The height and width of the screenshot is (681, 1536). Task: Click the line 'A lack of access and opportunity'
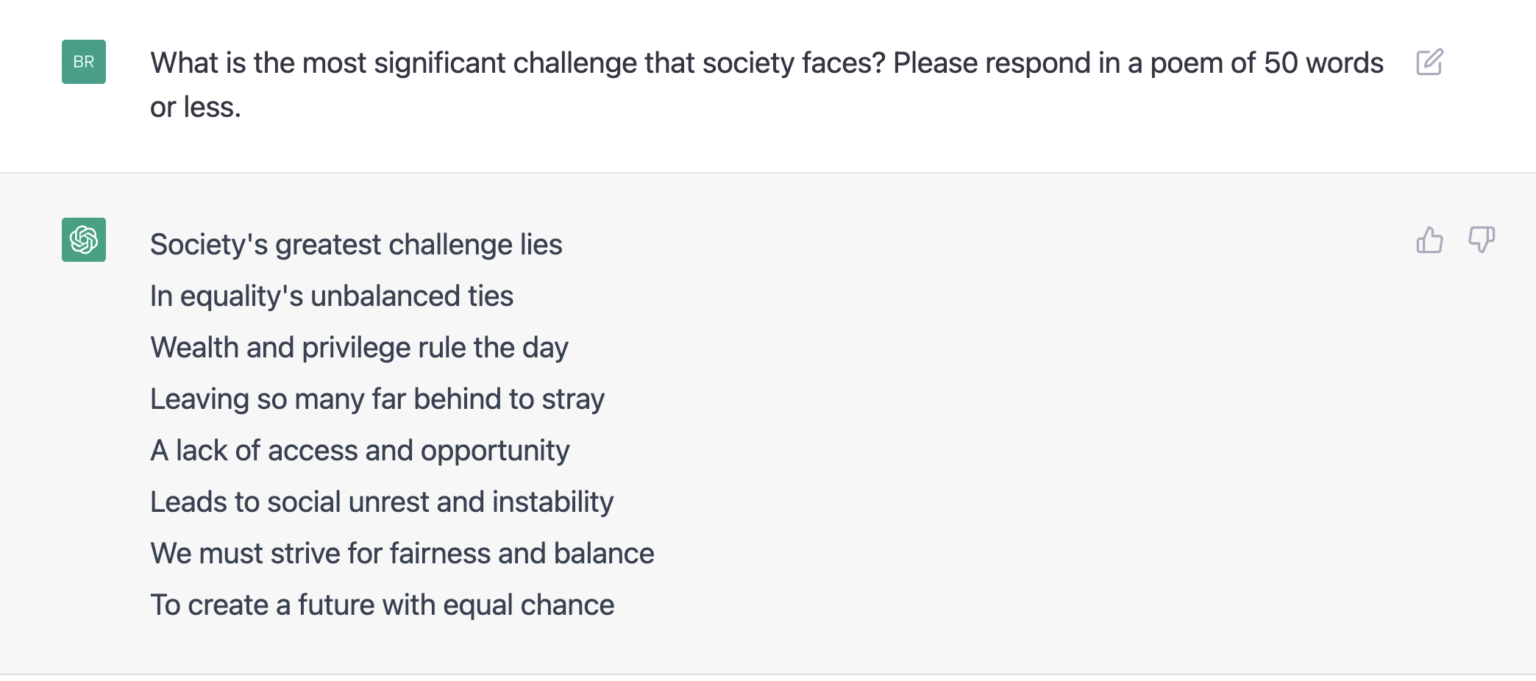coord(359,450)
